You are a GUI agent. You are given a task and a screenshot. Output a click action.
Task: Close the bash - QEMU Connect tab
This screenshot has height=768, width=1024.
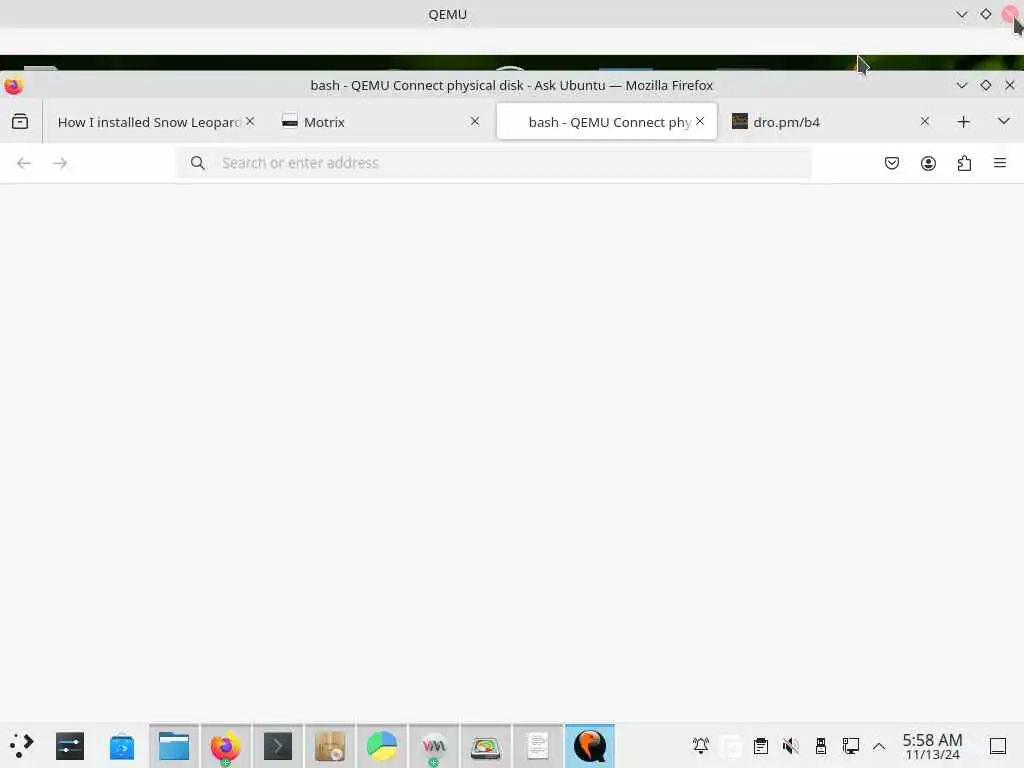(700, 121)
